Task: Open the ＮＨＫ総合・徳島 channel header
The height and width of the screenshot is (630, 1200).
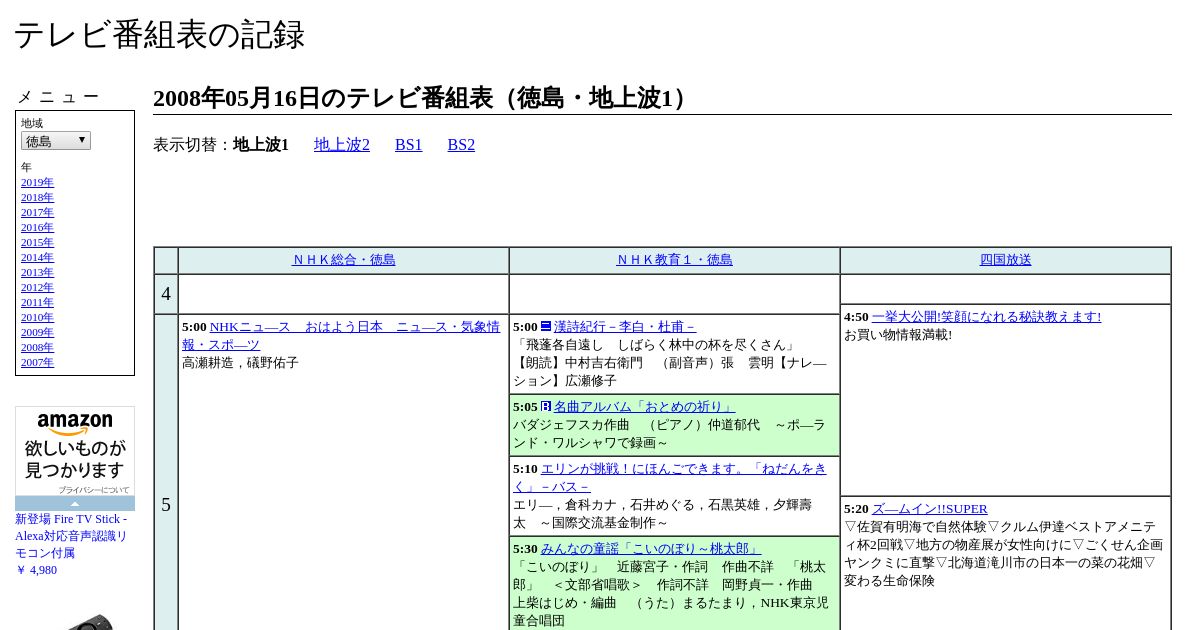Action: 344,260
